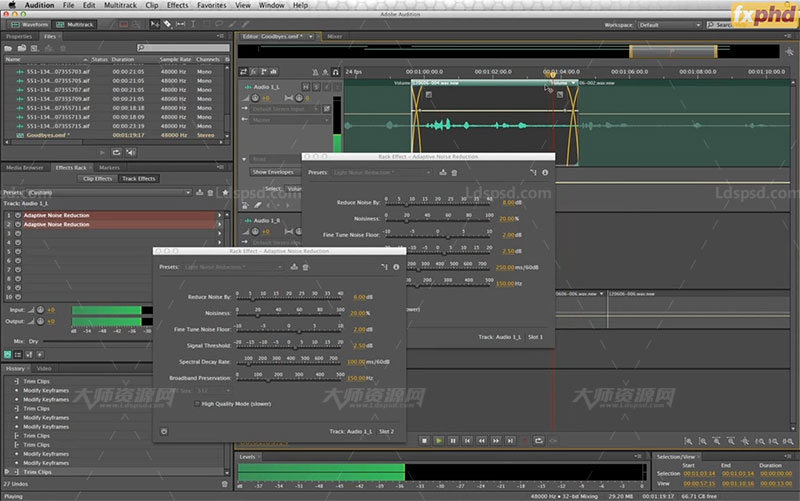800x501 pixels.
Task: Select the Move tool in the toolbar
Action: pos(155,24)
